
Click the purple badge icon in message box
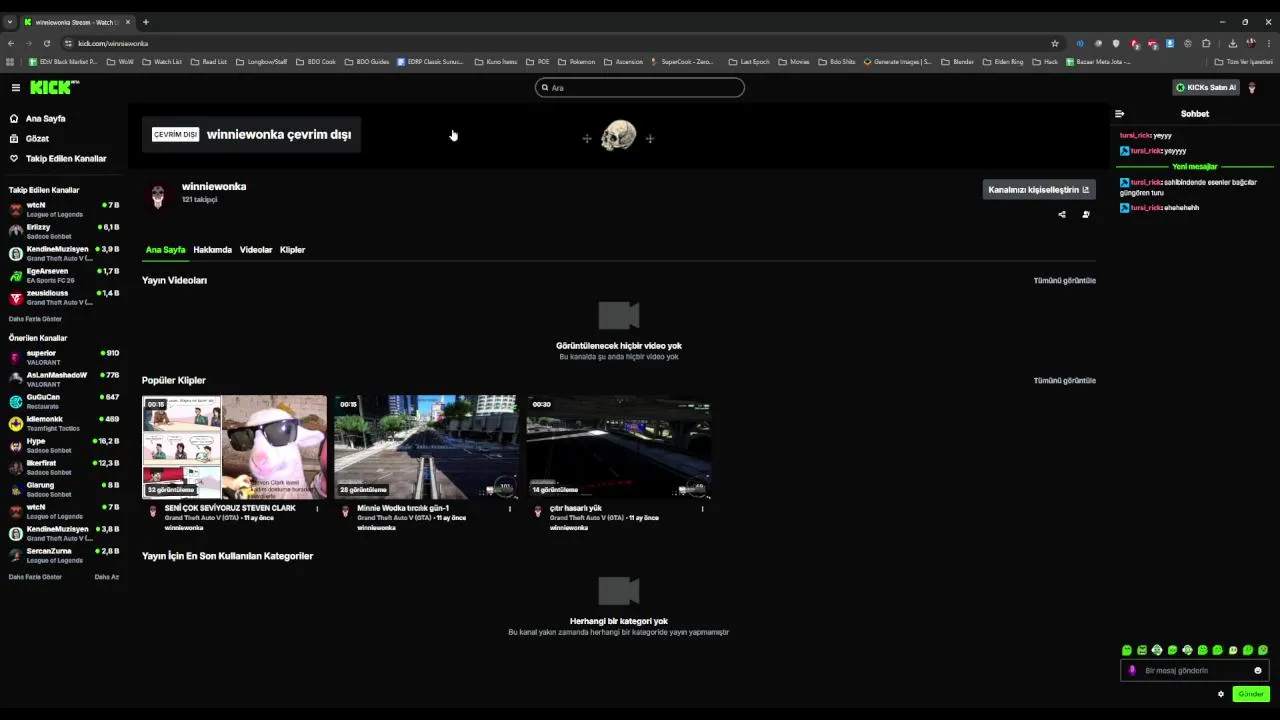(1132, 671)
